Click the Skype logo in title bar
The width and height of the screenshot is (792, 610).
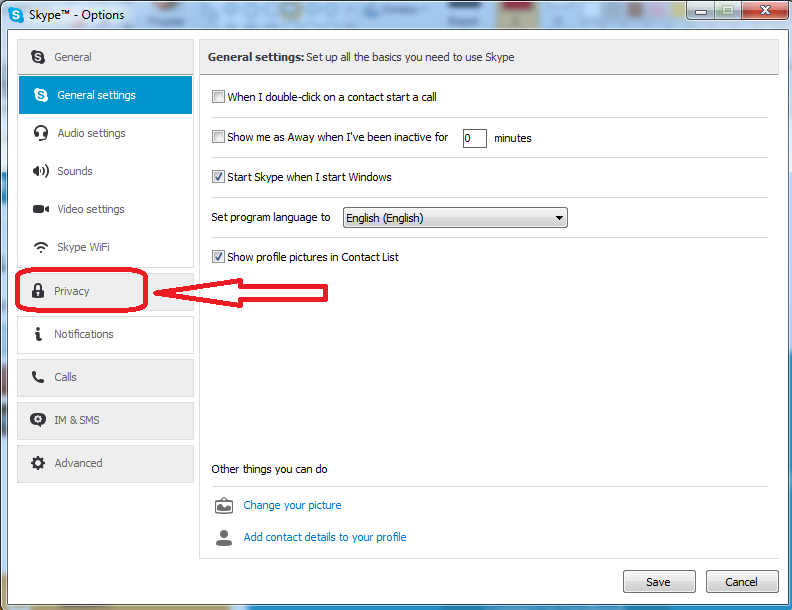(x=16, y=15)
